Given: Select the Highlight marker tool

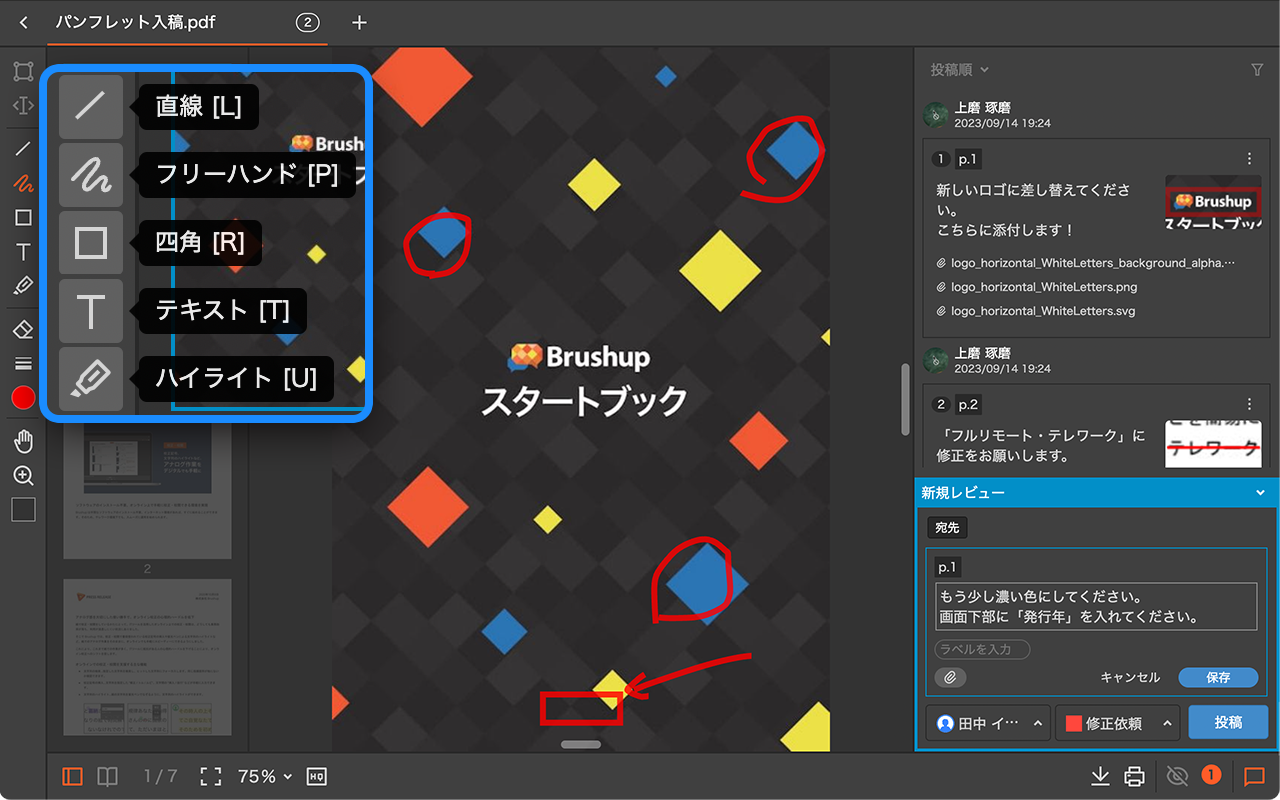Looking at the screenshot, I should [23, 286].
